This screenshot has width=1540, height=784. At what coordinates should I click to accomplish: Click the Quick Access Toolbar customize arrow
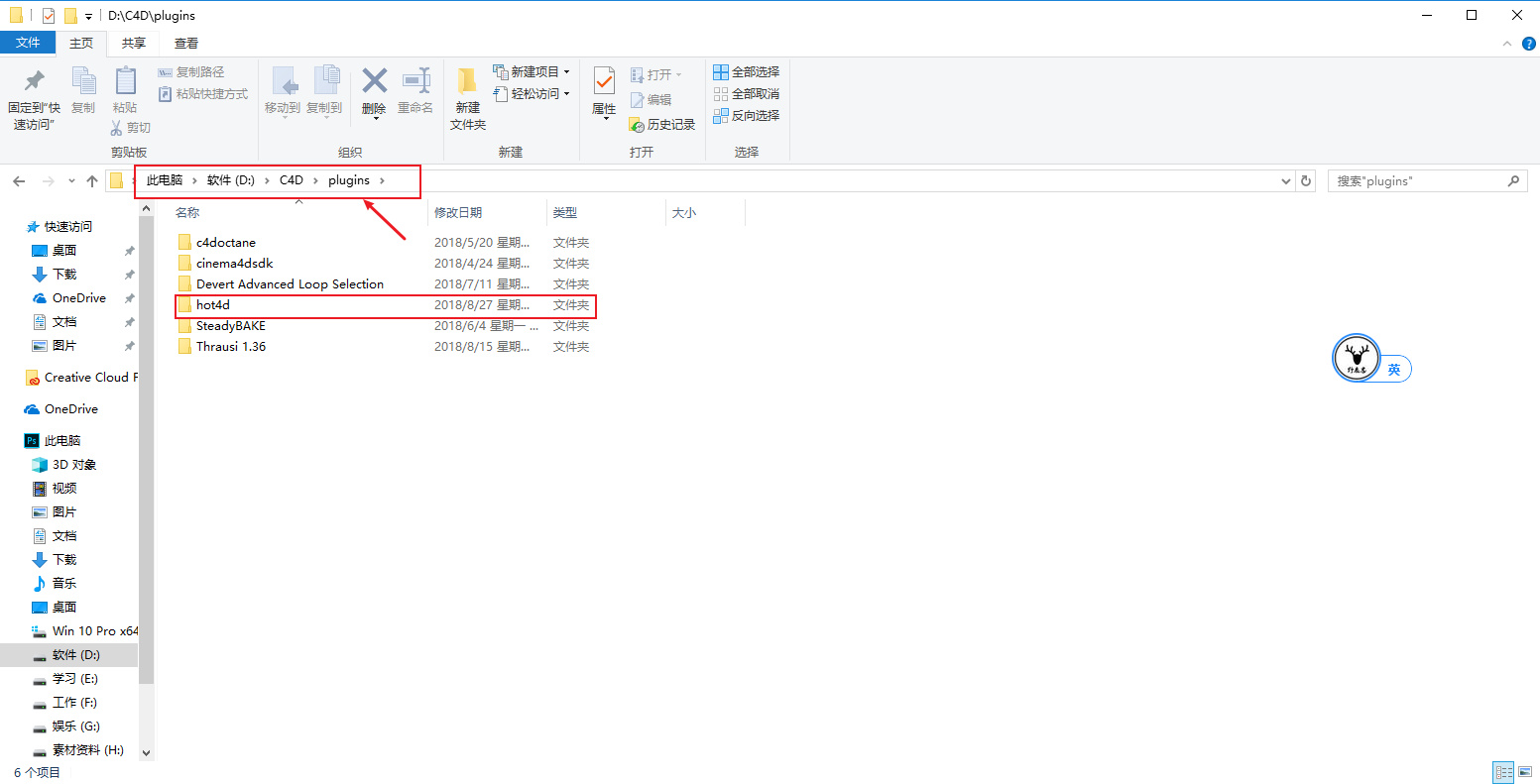point(88,16)
